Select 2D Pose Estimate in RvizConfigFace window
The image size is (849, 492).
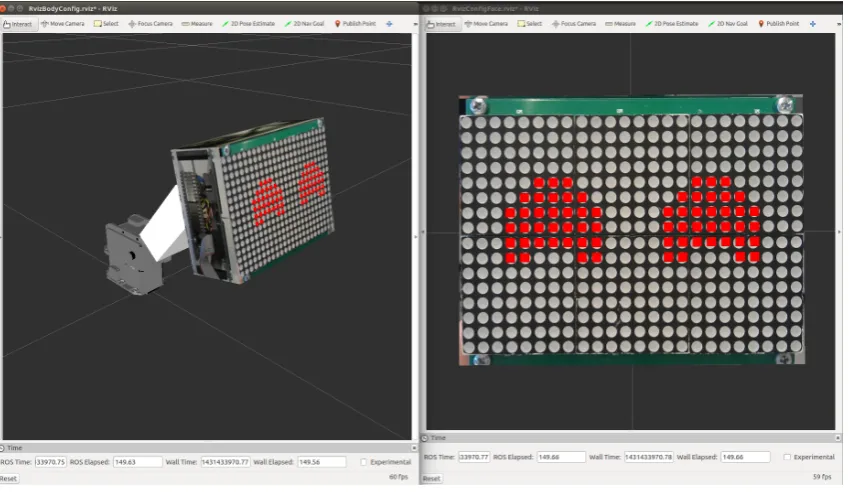(x=672, y=24)
